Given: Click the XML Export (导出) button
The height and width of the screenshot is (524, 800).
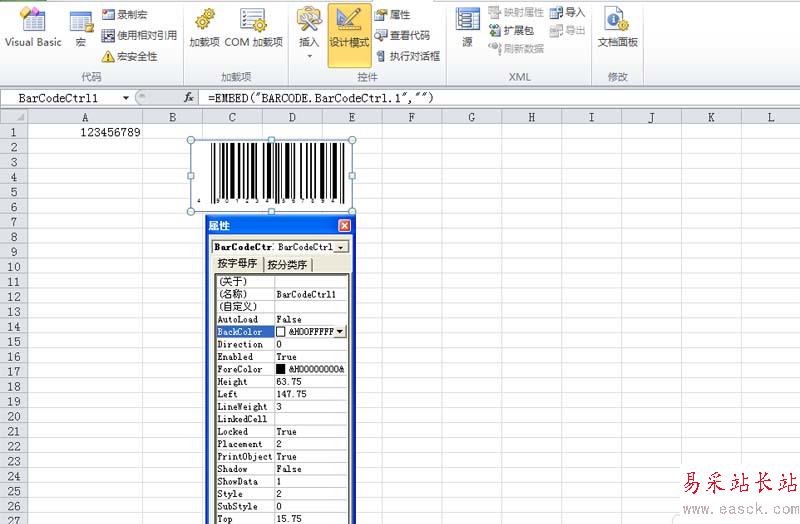Looking at the screenshot, I should (x=567, y=31).
